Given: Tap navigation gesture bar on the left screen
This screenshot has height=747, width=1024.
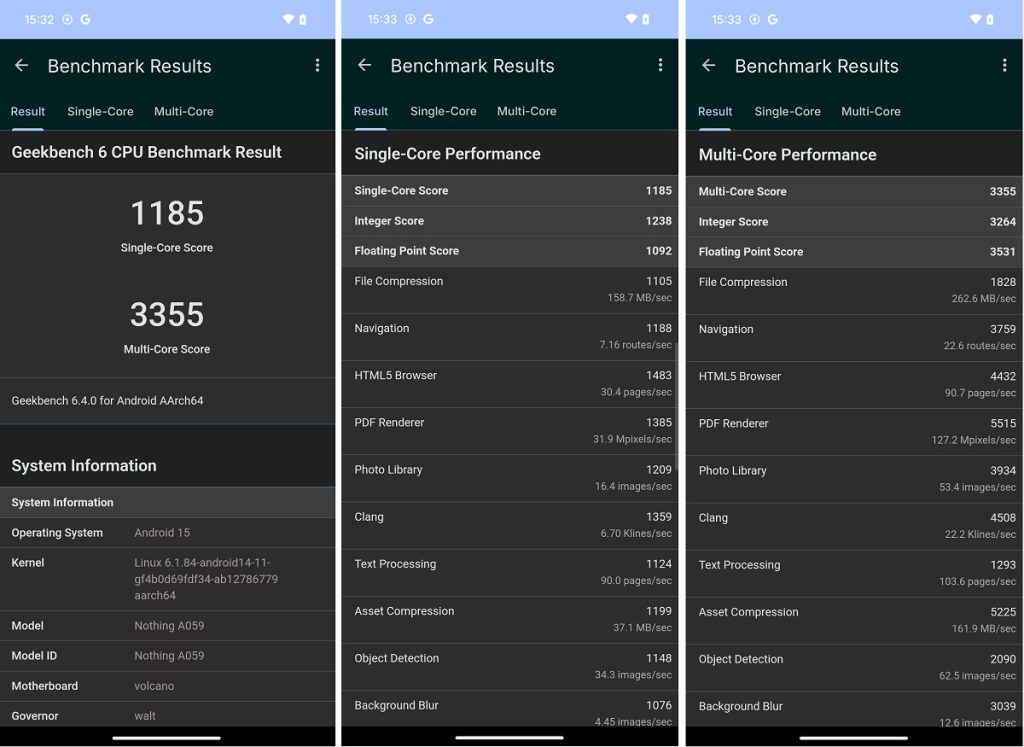Looking at the screenshot, I should (x=167, y=738).
